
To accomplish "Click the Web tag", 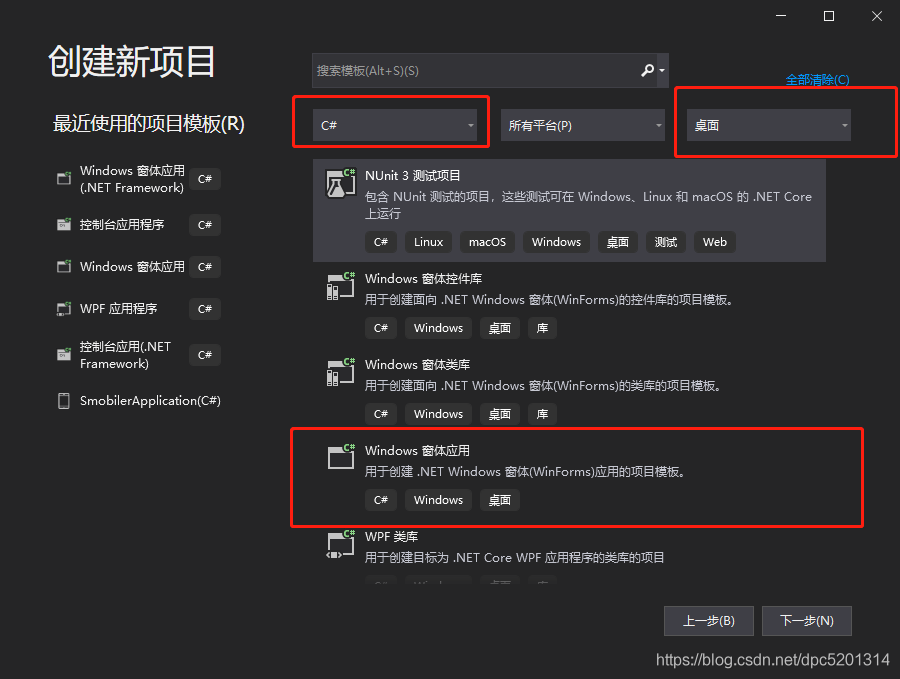I will [x=715, y=242].
